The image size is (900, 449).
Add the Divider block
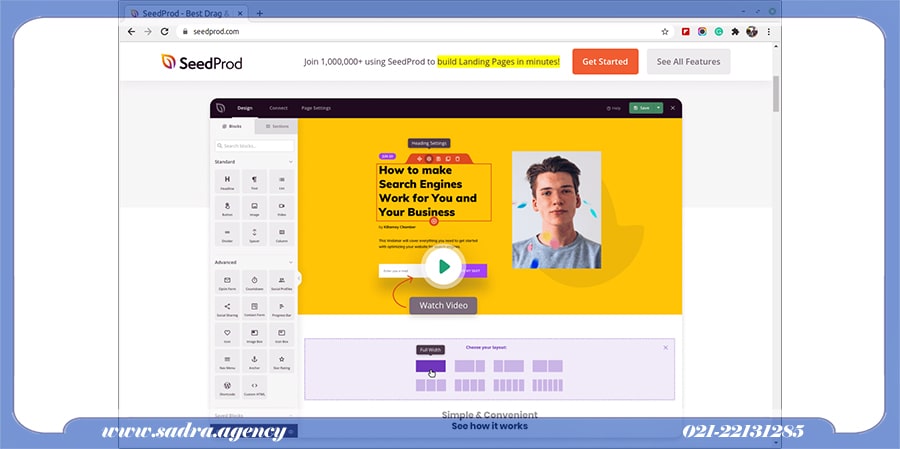227,234
